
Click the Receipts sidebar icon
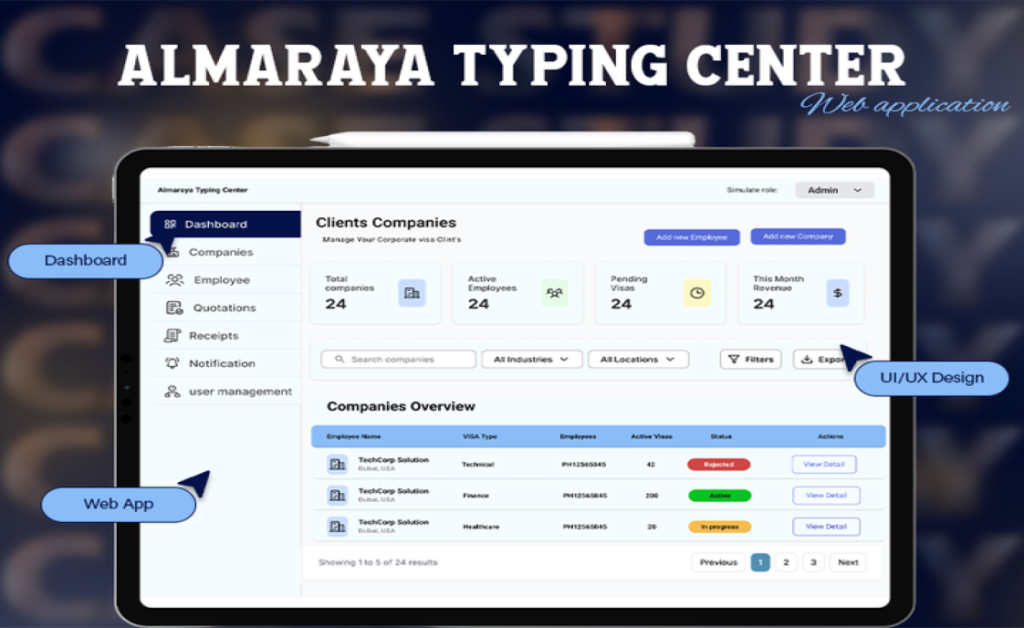(172, 336)
